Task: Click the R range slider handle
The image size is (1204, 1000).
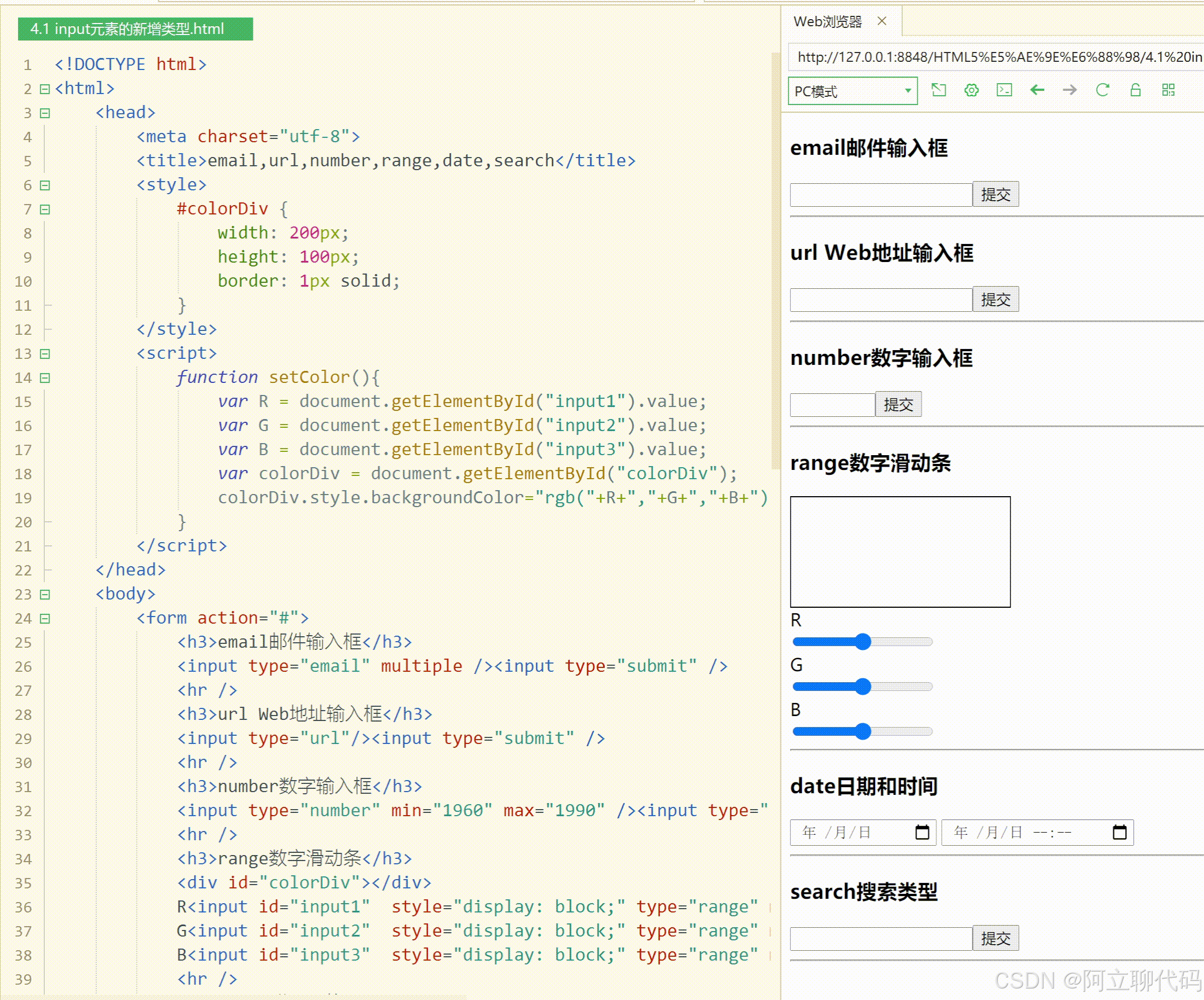Action: point(863,641)
